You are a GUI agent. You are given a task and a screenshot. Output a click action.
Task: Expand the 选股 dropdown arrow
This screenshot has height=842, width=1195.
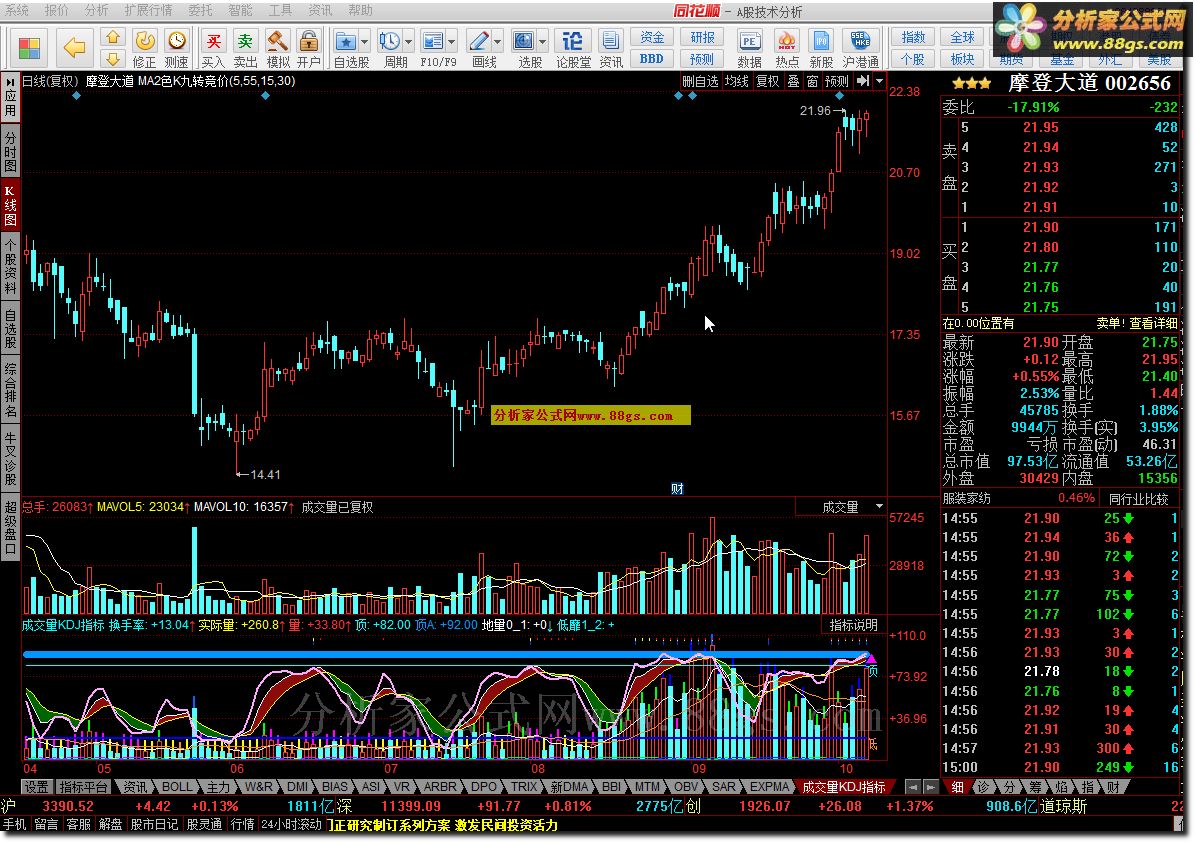pos(543,41)
